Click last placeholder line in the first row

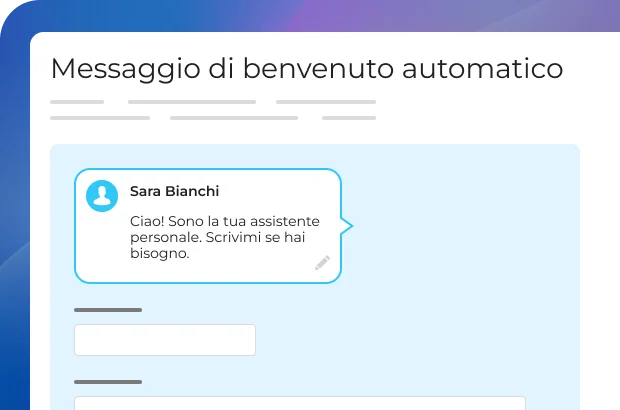point(326,102)
